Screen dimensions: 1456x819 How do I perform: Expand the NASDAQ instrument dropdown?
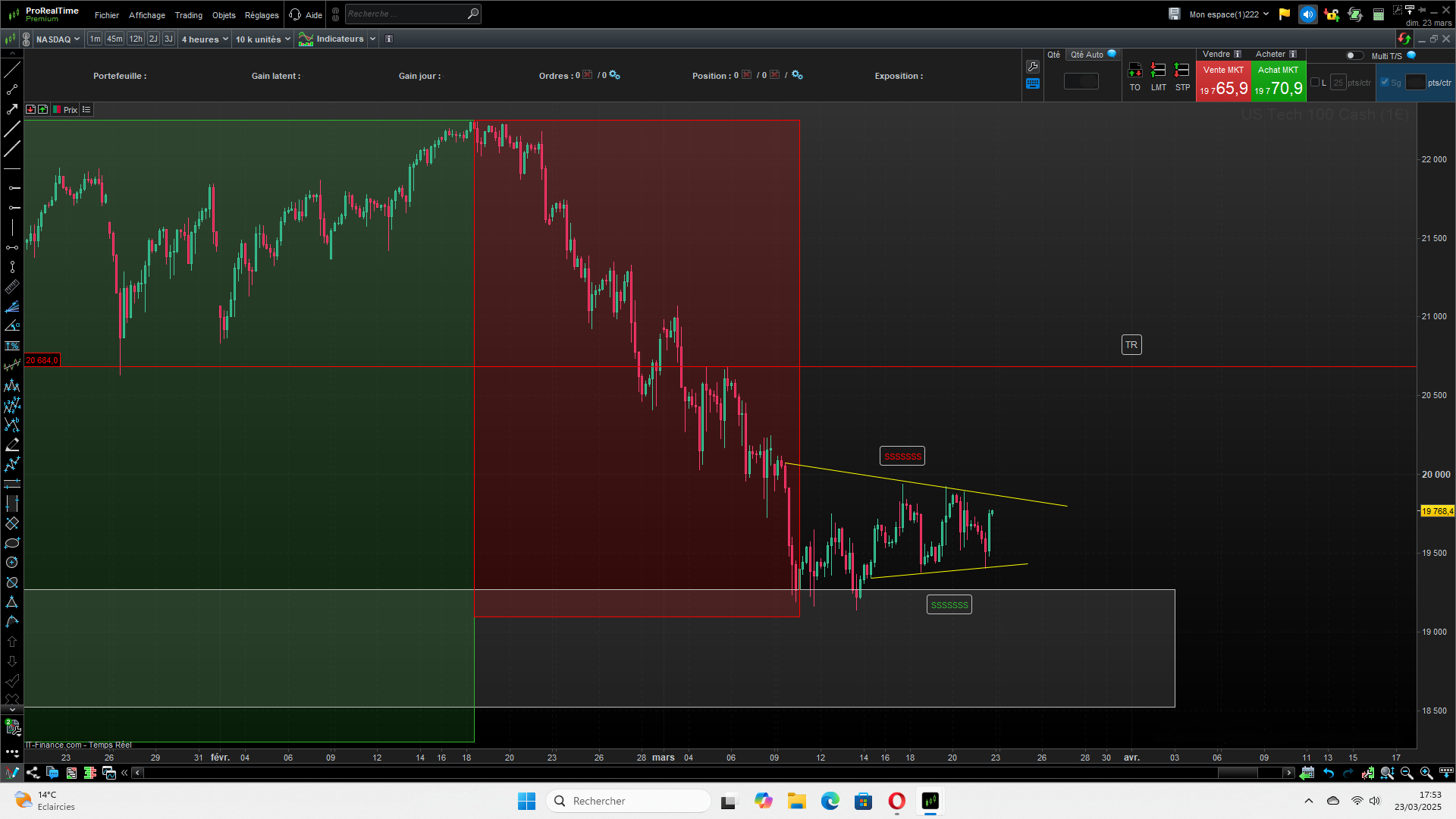point(58,39)
